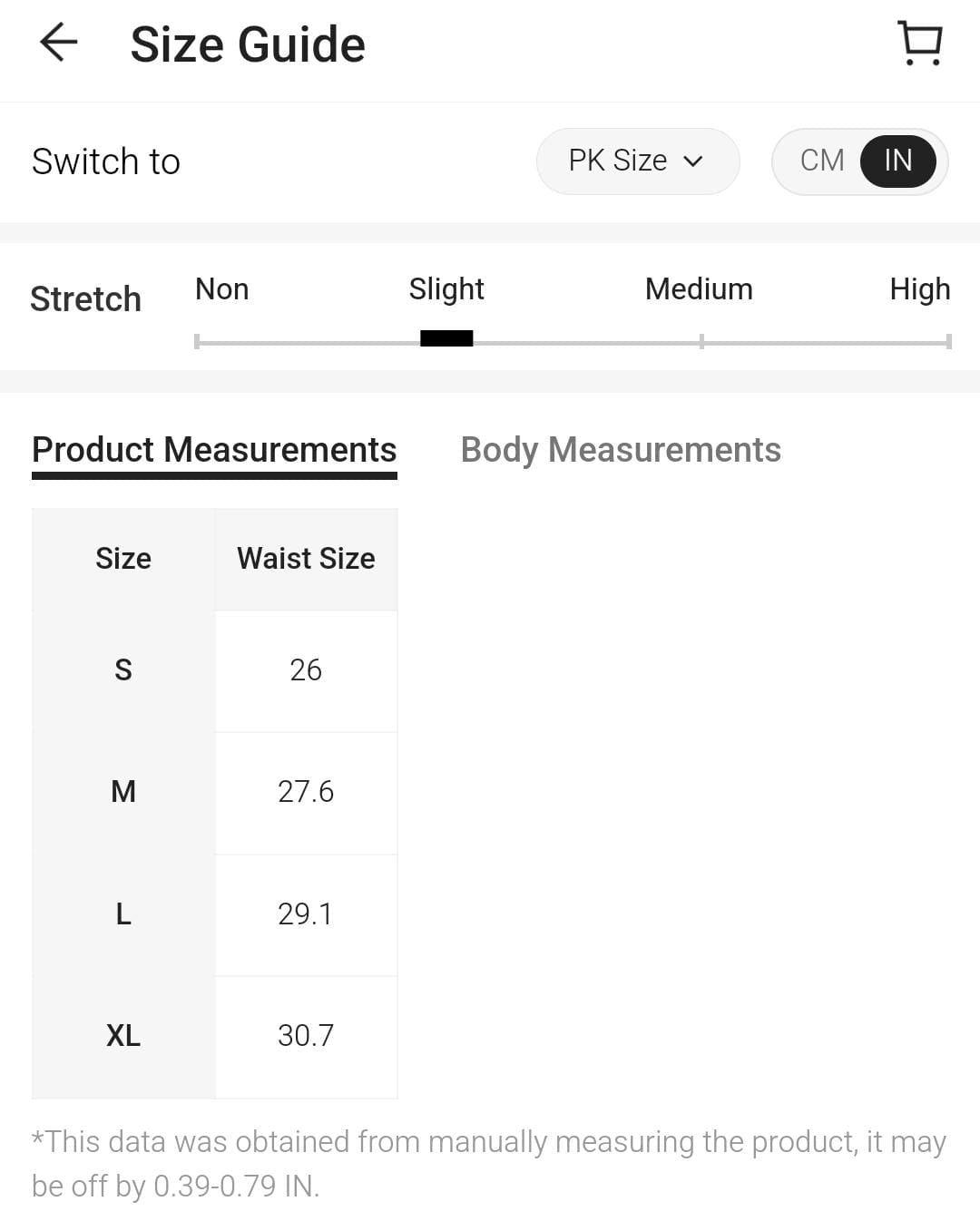Image resolution: width=980 pixels, height=1221 pixels.
Task: Select the S size row
Action: (x=123, y=670)
